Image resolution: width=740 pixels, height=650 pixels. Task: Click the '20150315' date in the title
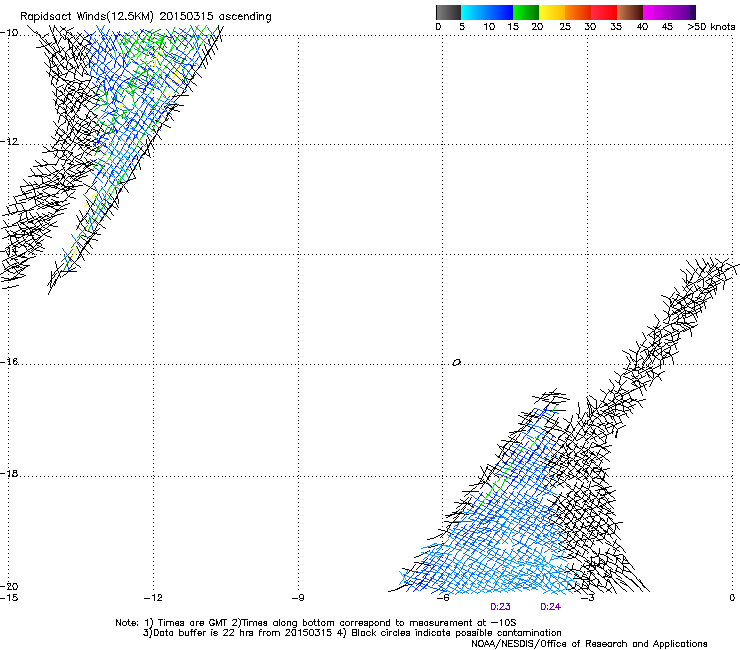186,16
